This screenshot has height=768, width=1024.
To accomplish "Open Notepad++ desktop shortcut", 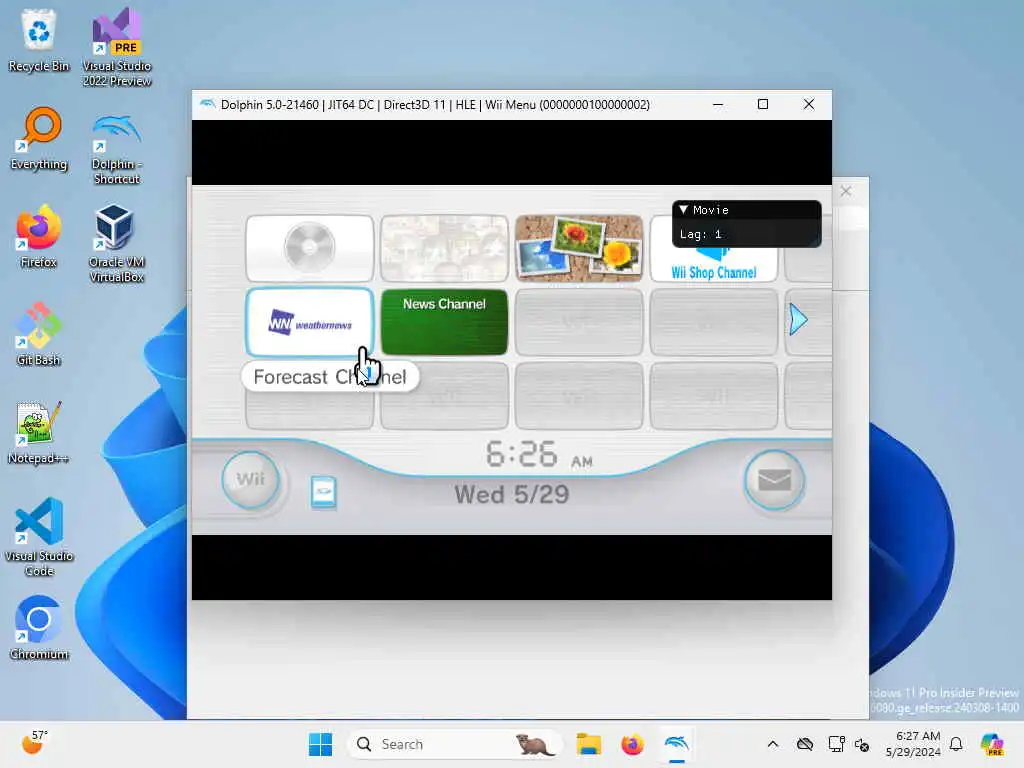I will click(39, 432).
